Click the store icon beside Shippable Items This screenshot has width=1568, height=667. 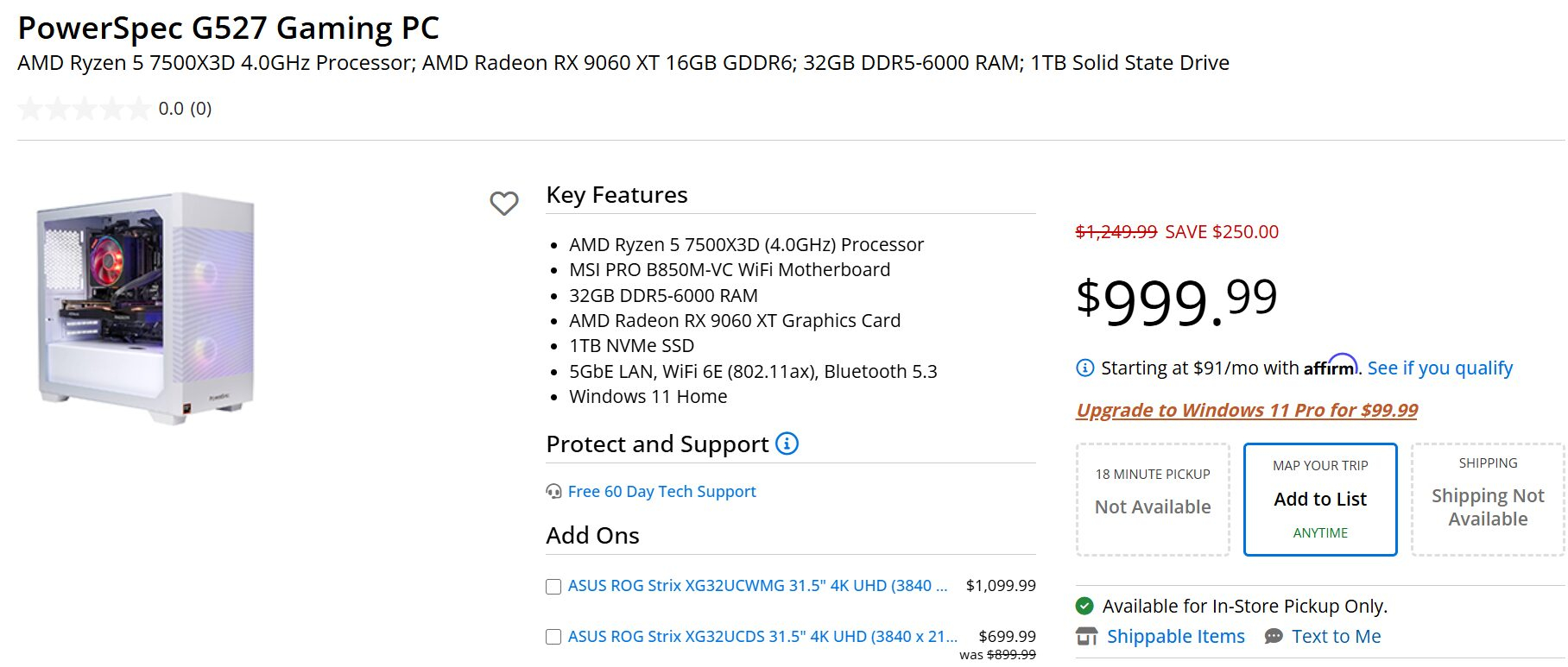tap(1086, 637)
